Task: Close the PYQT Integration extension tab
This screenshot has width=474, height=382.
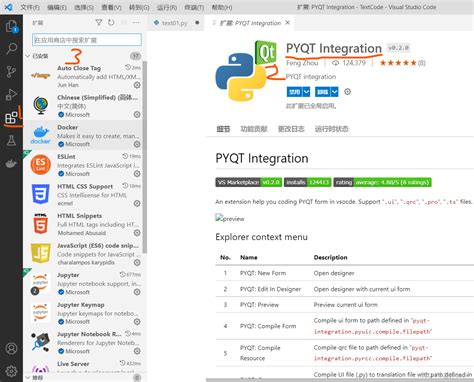Action: click(288, 23)
